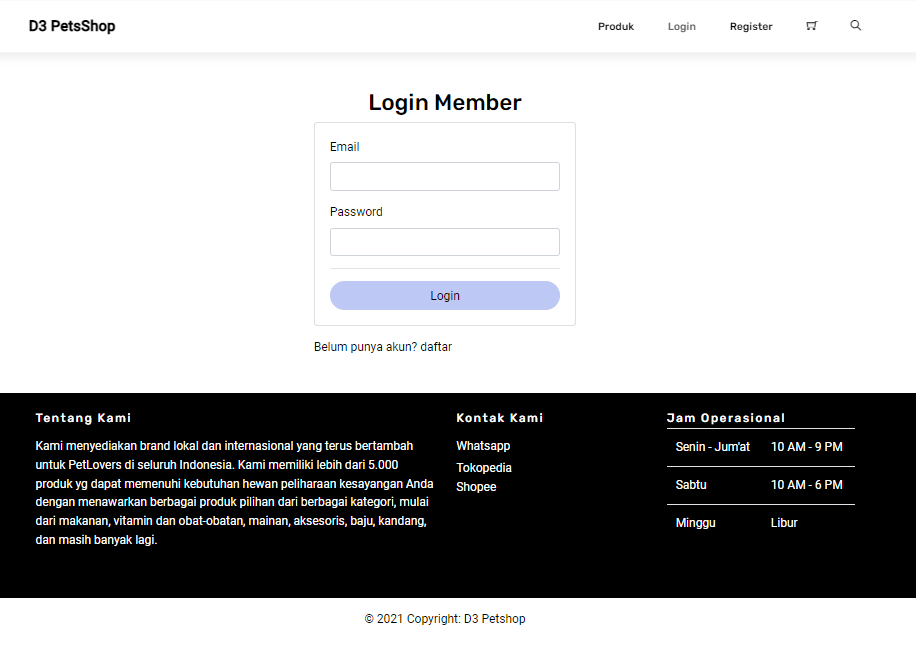Select the Senin - Jum'at schedule row

pos(760,447)
